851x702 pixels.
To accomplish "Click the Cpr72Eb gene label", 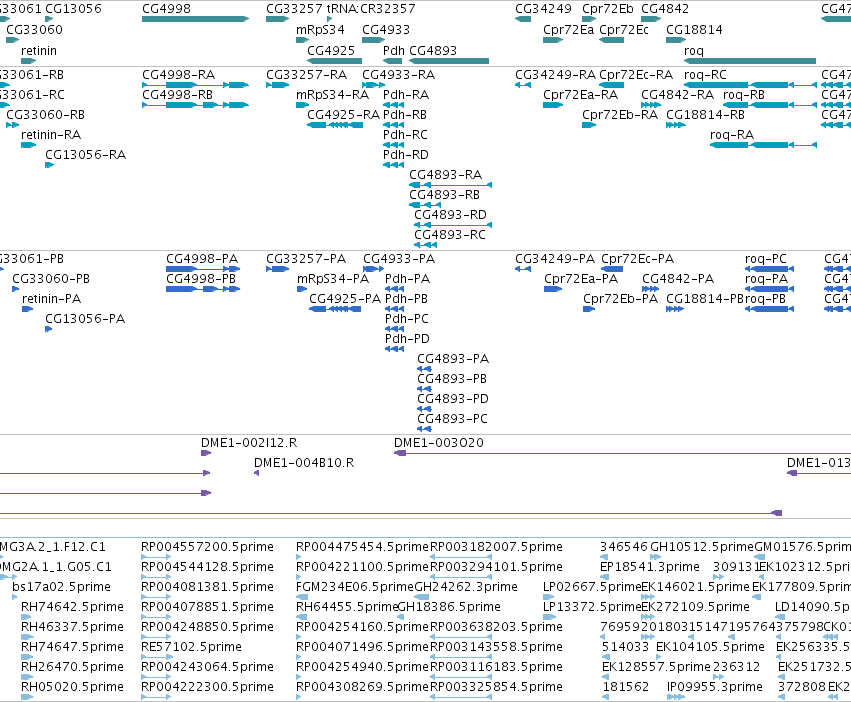I will click(x=608, y=9).
